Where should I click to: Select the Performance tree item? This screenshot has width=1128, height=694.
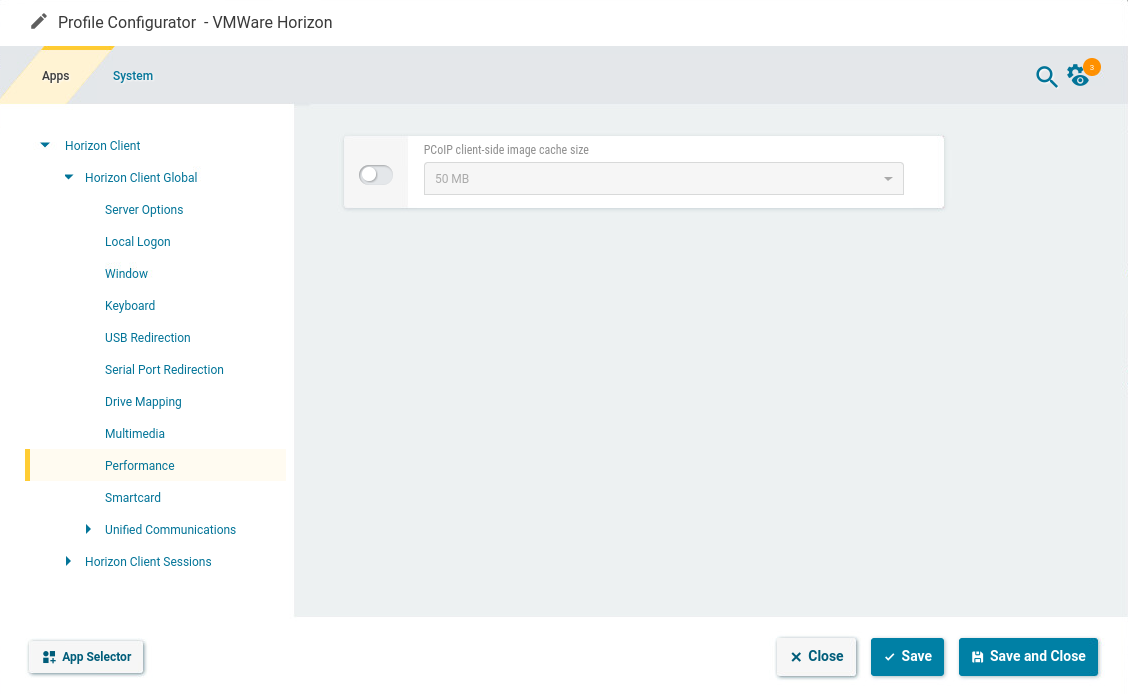[x=155, y=465]
